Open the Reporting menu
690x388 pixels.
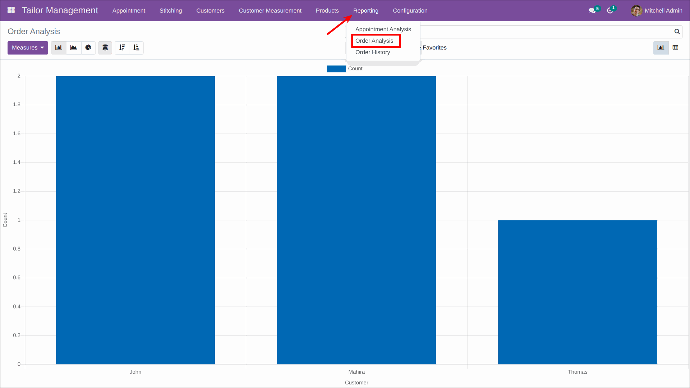(x=366, y=11)
